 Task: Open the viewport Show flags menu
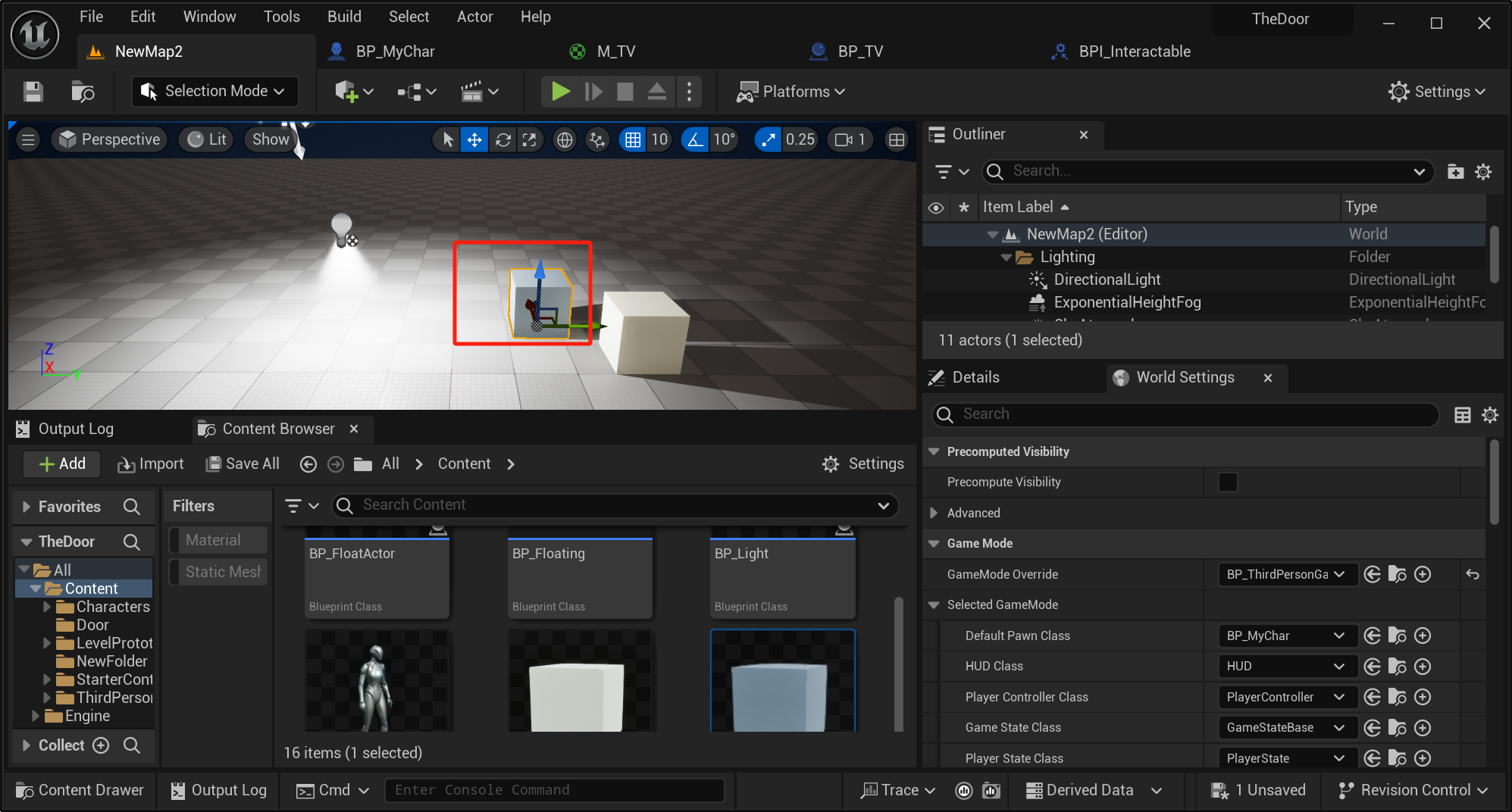271,139
